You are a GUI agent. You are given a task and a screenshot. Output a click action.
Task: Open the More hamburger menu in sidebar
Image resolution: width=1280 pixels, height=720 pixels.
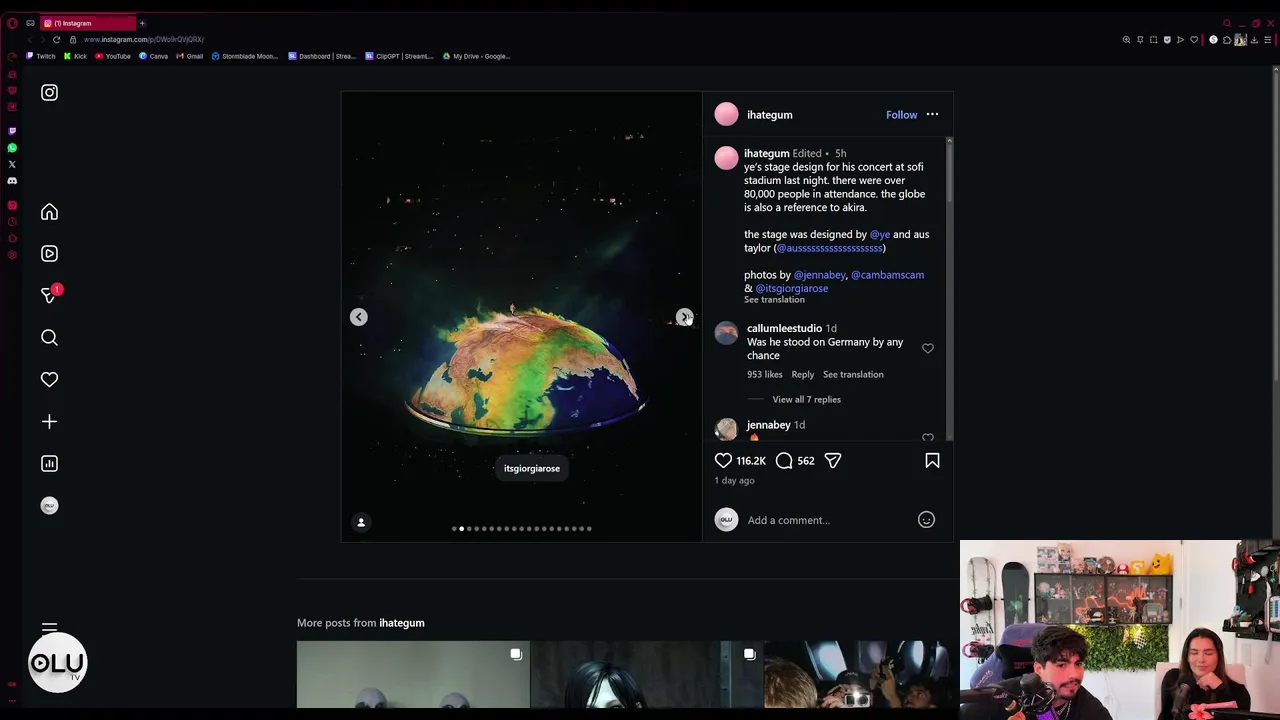(49, 628)
